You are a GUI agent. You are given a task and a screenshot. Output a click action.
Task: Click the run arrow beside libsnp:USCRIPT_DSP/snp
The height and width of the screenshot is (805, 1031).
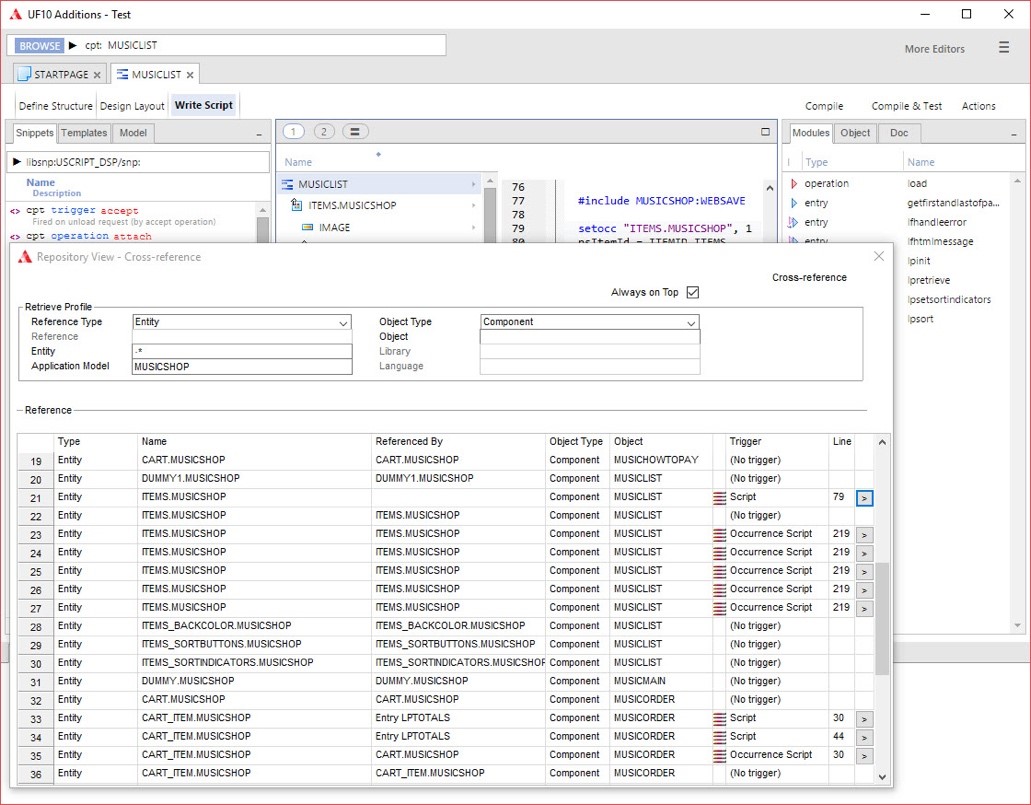point(18,161)
